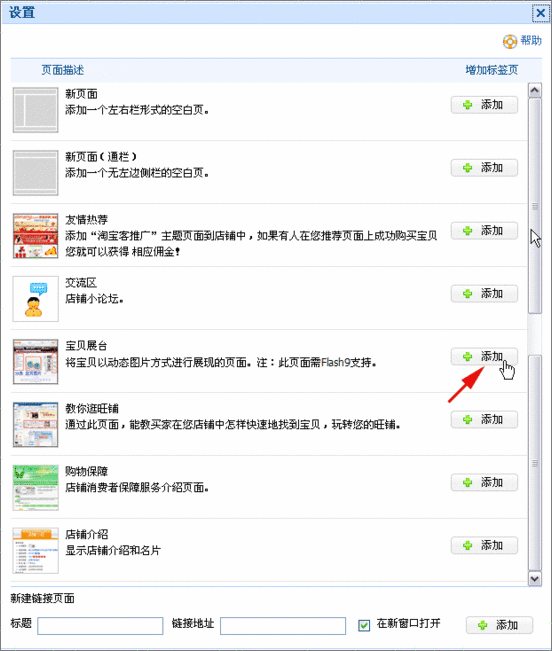Focus the 链接地址 input field
Image resolution: width=552 pixels, height=651 pixels.
[x=283, y=626]
